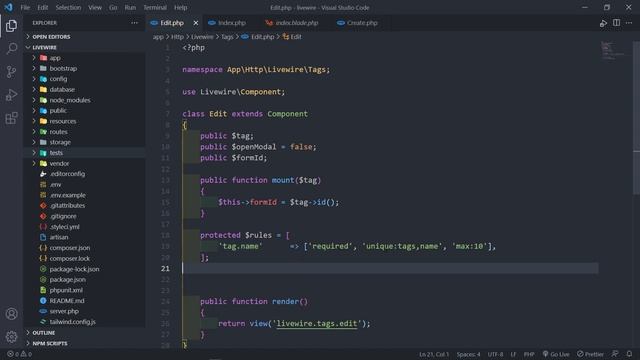Expand the Open Editors section
The width and height of the screenshot is (640, 360).
coord(85,37)
